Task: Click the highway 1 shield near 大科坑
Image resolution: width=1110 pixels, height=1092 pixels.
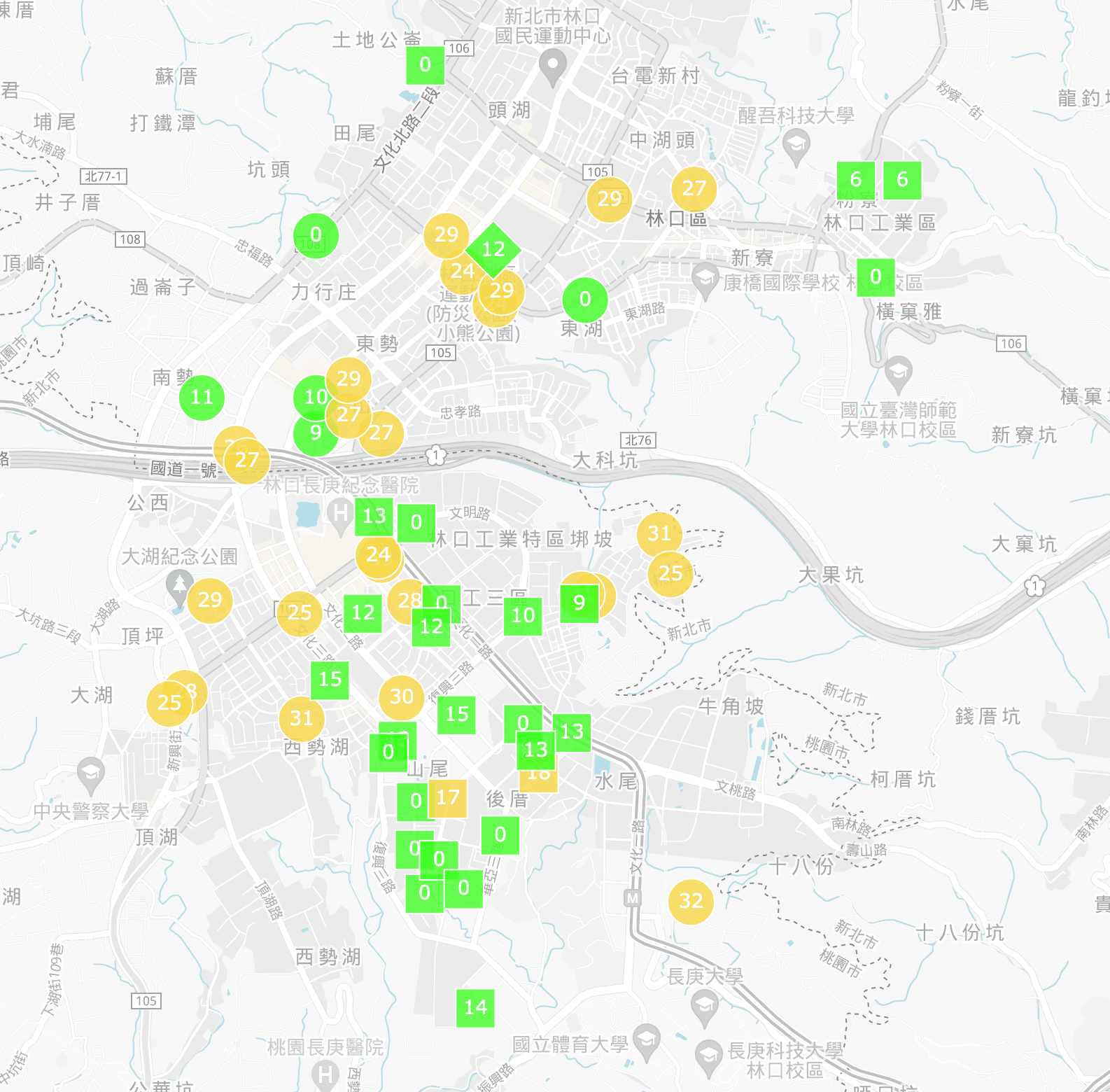Action: click(x=437, y=456)
